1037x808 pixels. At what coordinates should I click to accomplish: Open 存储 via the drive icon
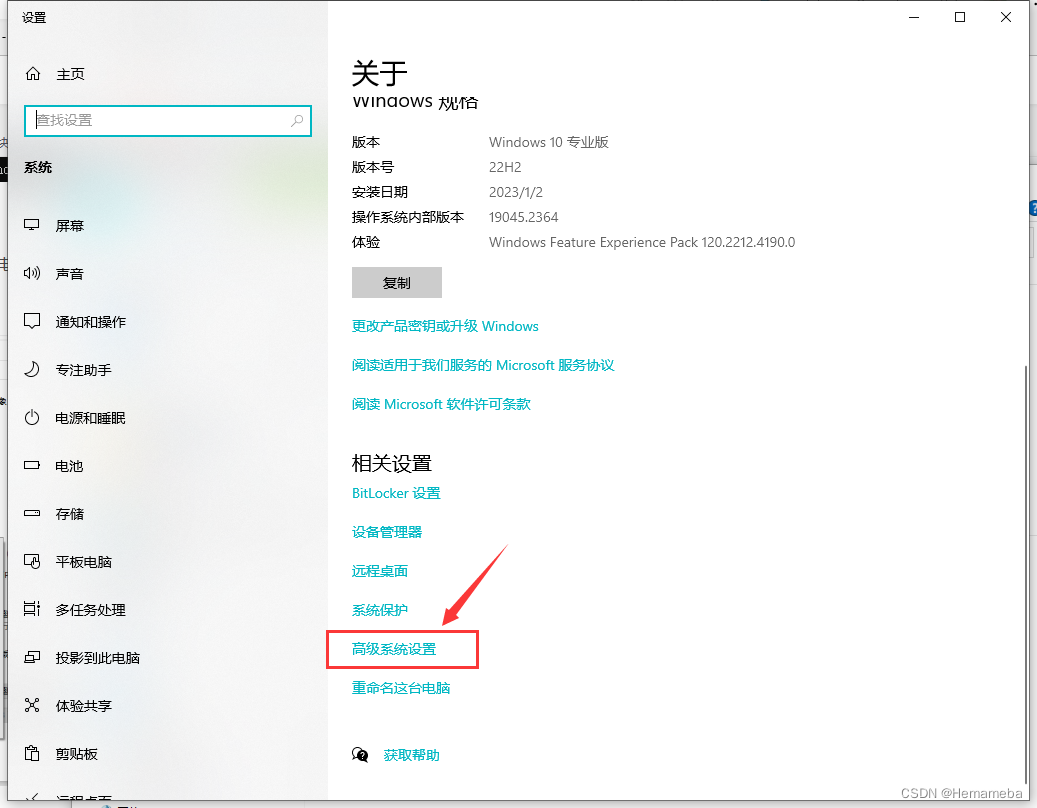pos(33,513)
